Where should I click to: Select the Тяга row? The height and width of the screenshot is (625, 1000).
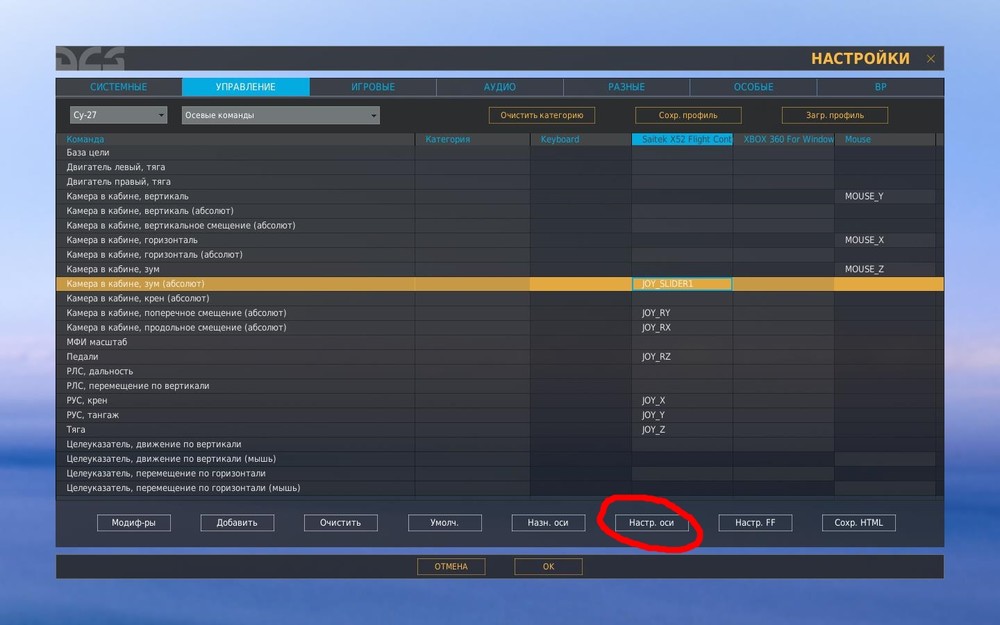(499, 430)
